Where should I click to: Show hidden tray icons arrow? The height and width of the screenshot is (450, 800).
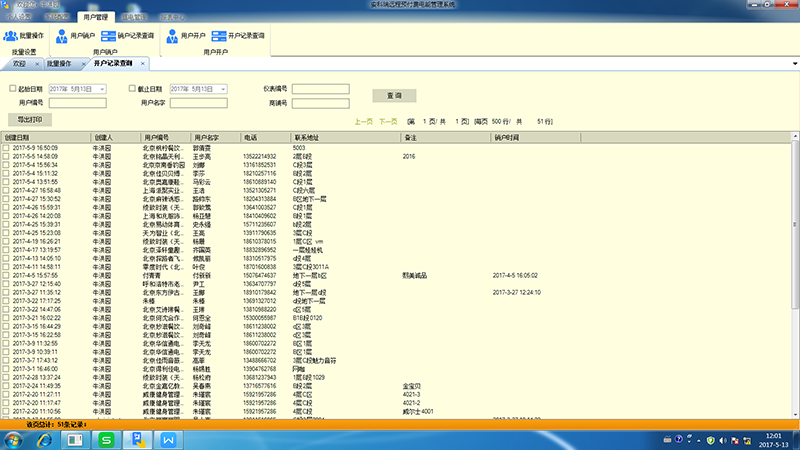tap(698, 441)
